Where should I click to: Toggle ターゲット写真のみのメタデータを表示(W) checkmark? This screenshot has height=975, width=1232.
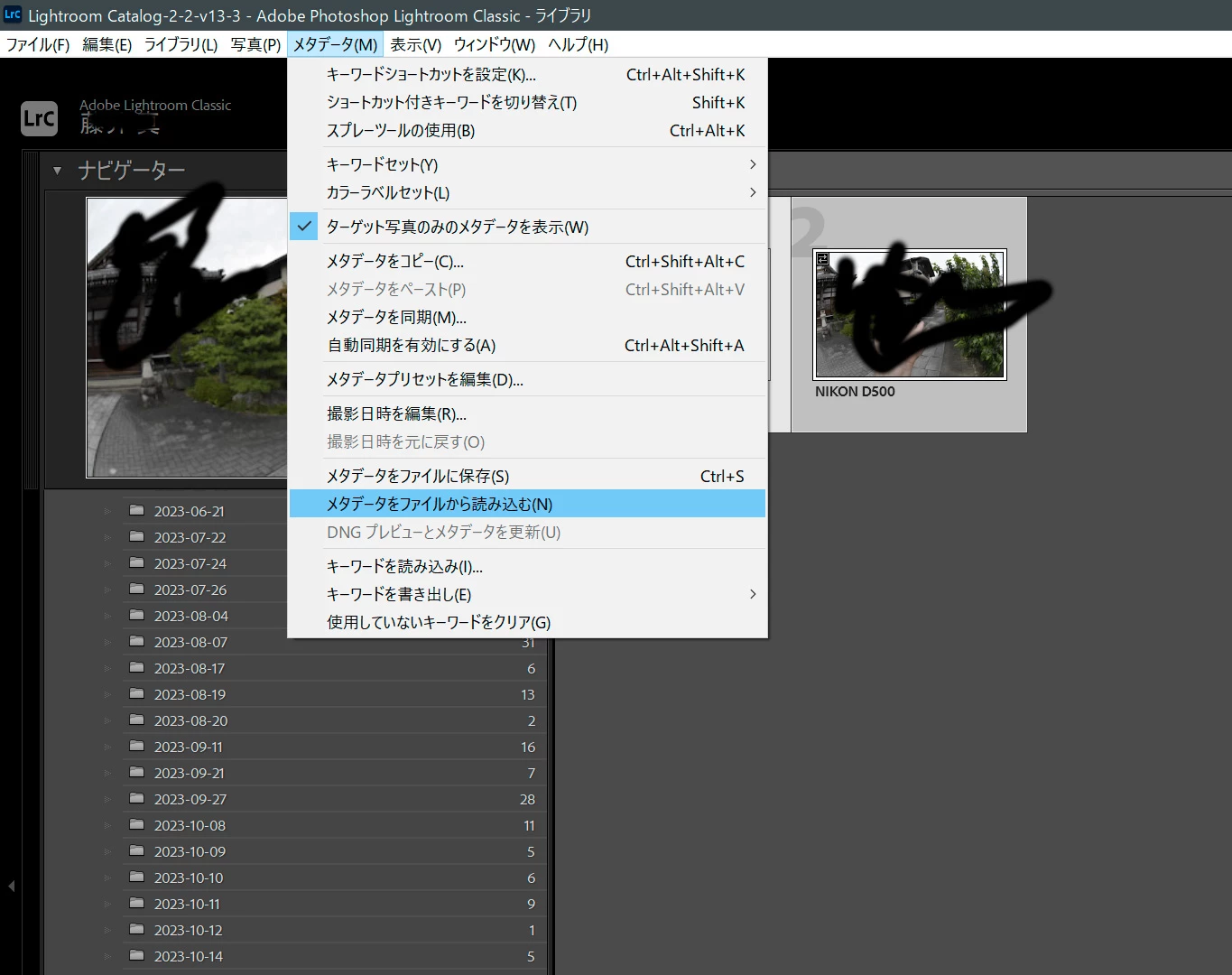coord(305,227)
